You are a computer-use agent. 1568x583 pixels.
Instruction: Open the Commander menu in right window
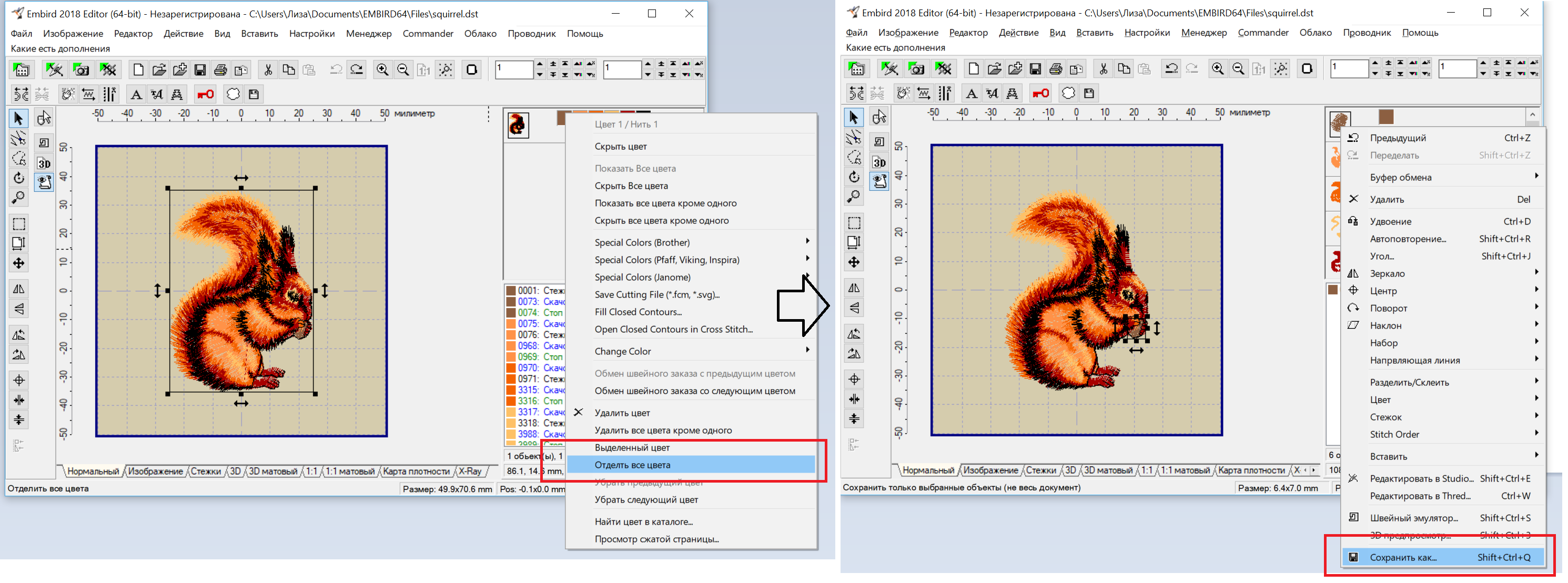1262,33
